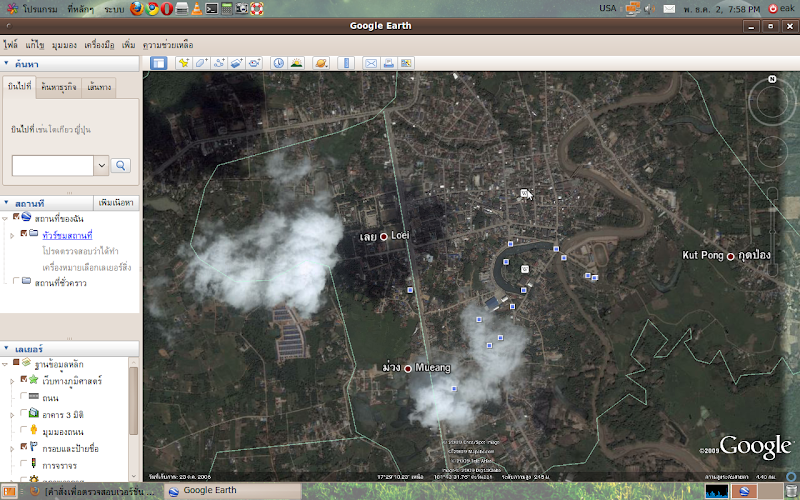Toggle the sidebar panel button

tap(159, 63)
